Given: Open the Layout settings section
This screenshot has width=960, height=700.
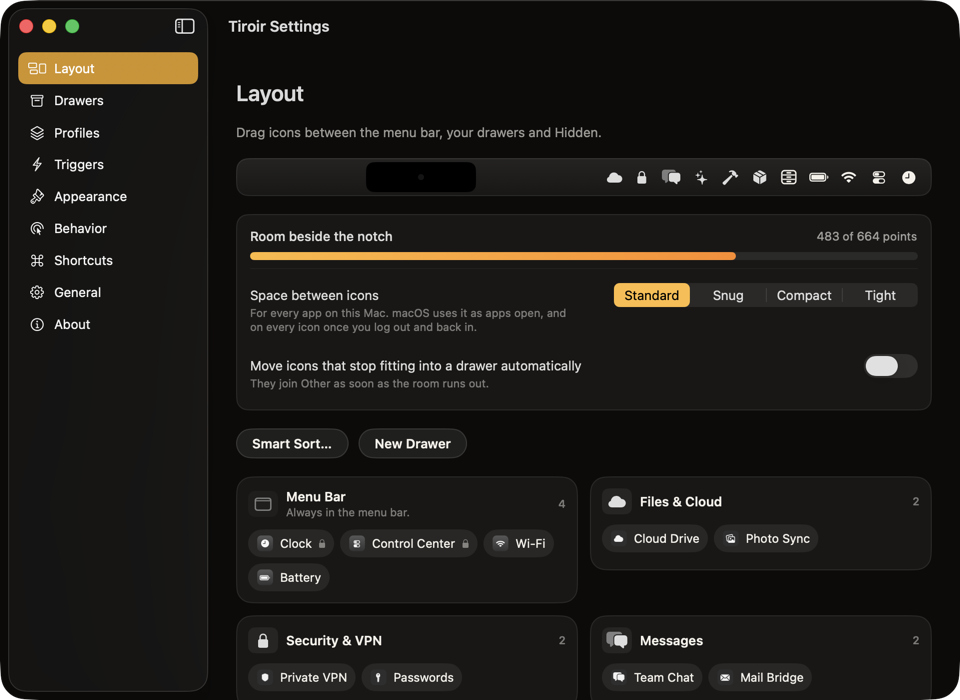Looking at the screenshot, I should coord(108,68).
